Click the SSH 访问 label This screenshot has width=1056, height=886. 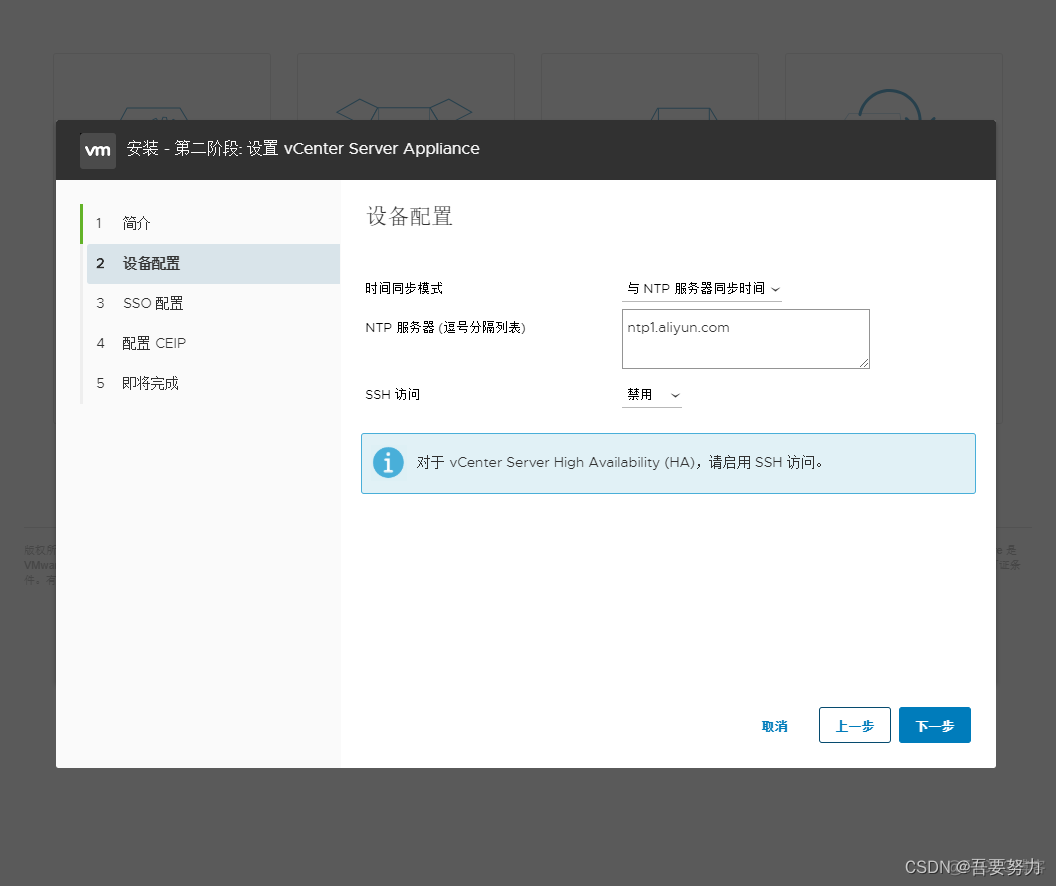click(393, 395)
